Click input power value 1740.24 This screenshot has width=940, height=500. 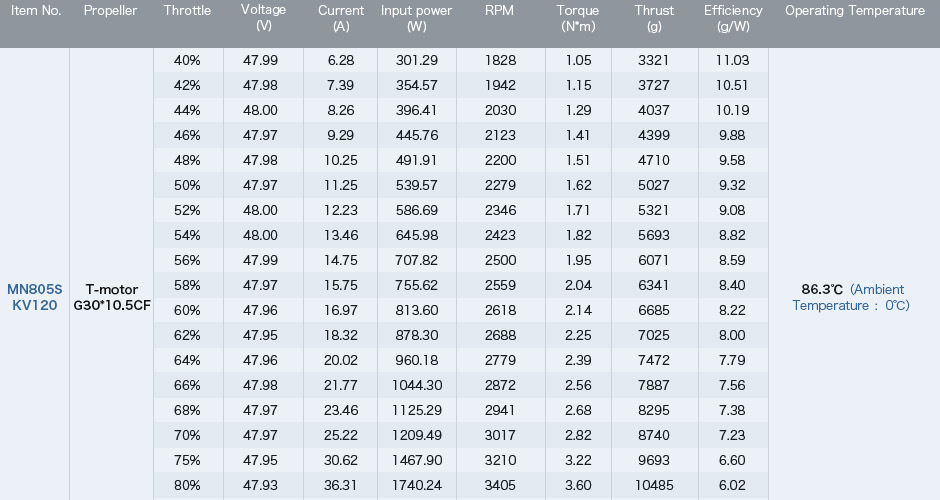tap(417, 485)
